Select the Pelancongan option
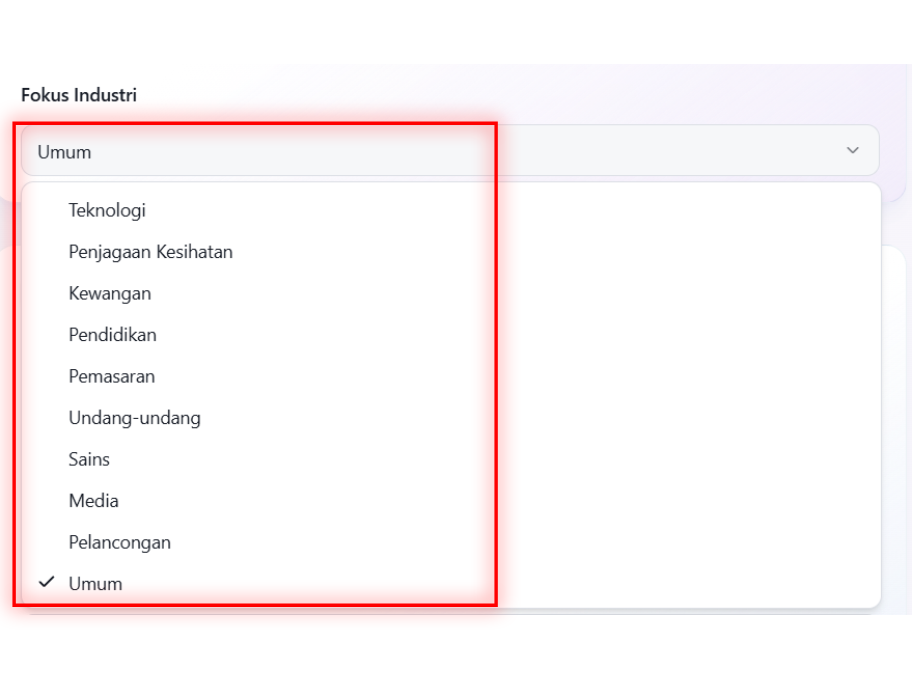 pyautogui.click(x=119, y=542)
